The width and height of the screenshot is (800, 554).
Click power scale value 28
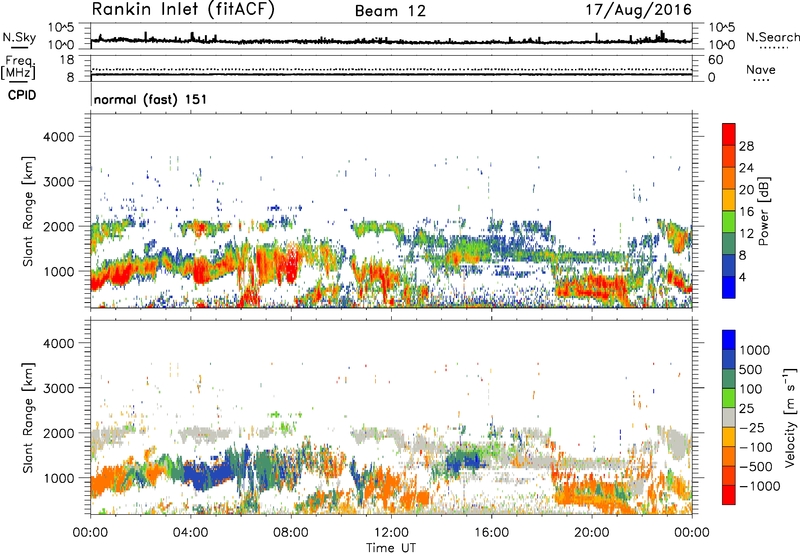click(746, 146)
